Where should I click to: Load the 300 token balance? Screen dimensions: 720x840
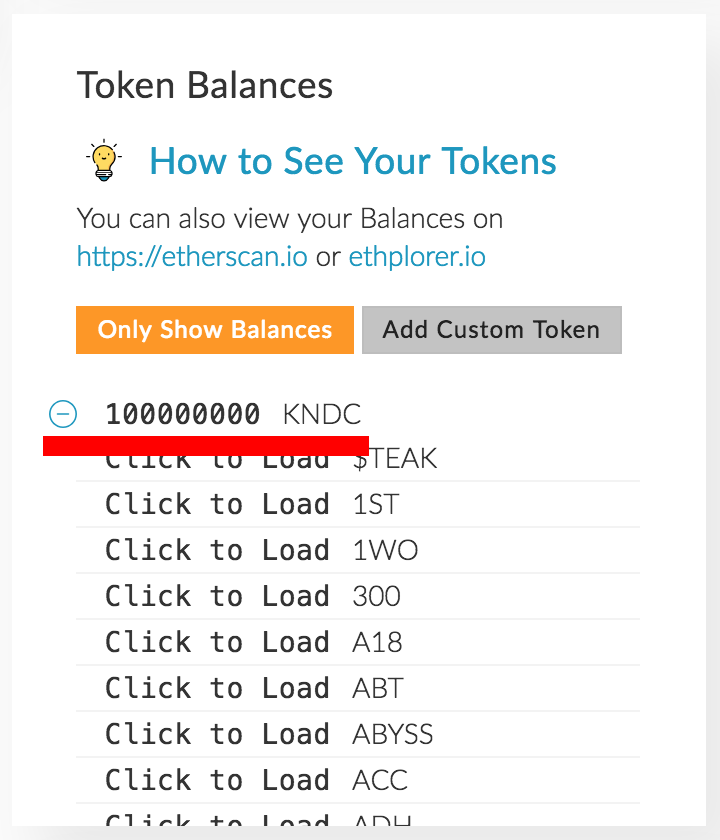217,596
